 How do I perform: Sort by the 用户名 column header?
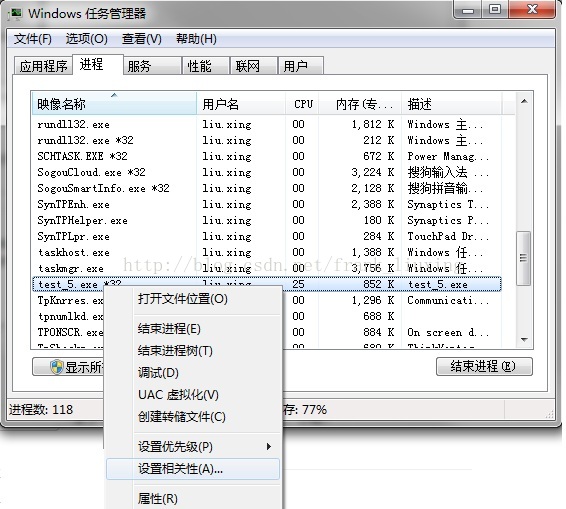coord(241,104)
